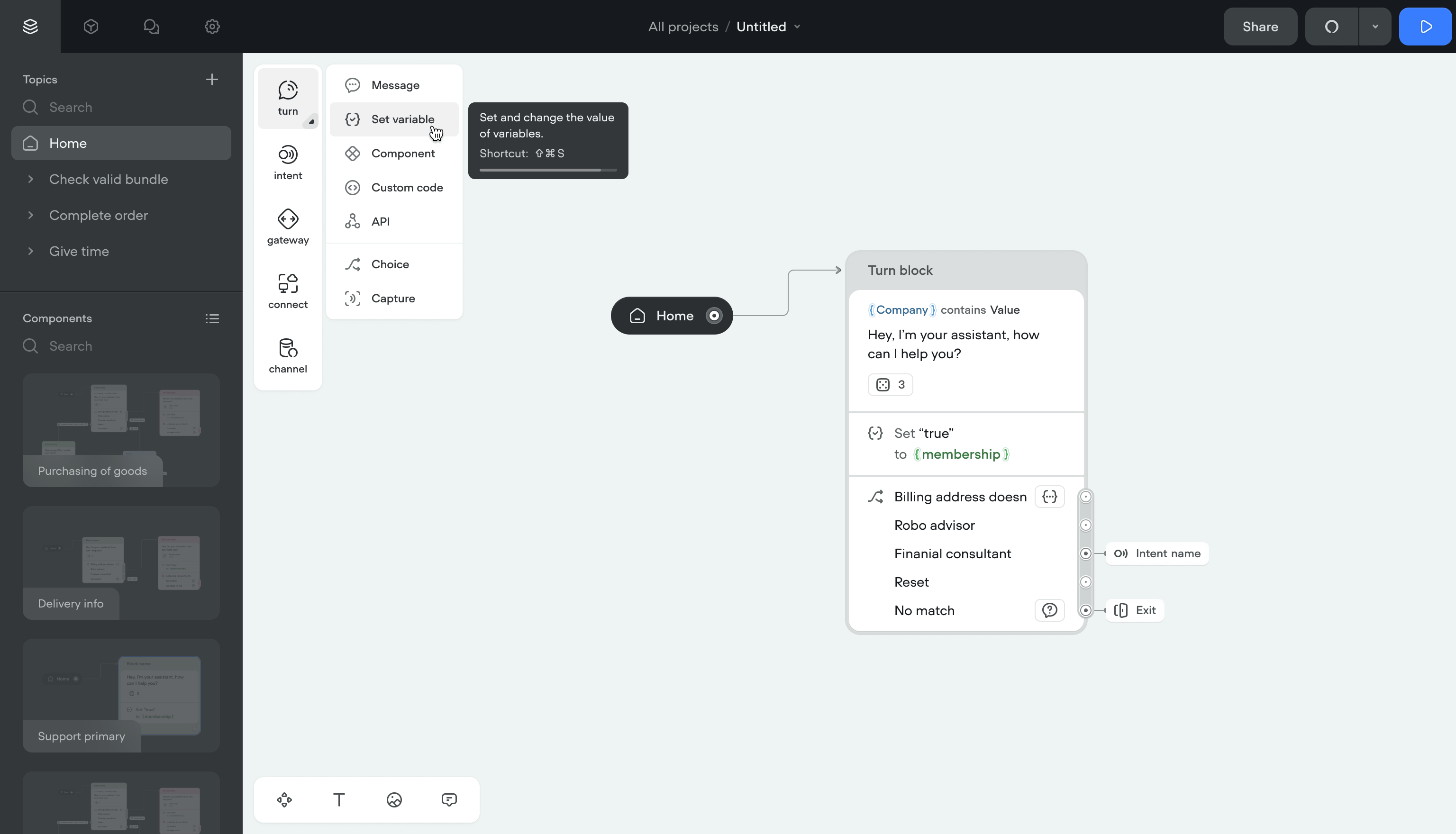This screenshot has width=1456, height=834.
Task: Click the Reset output port circle
Action: (x=1085, y=582)
